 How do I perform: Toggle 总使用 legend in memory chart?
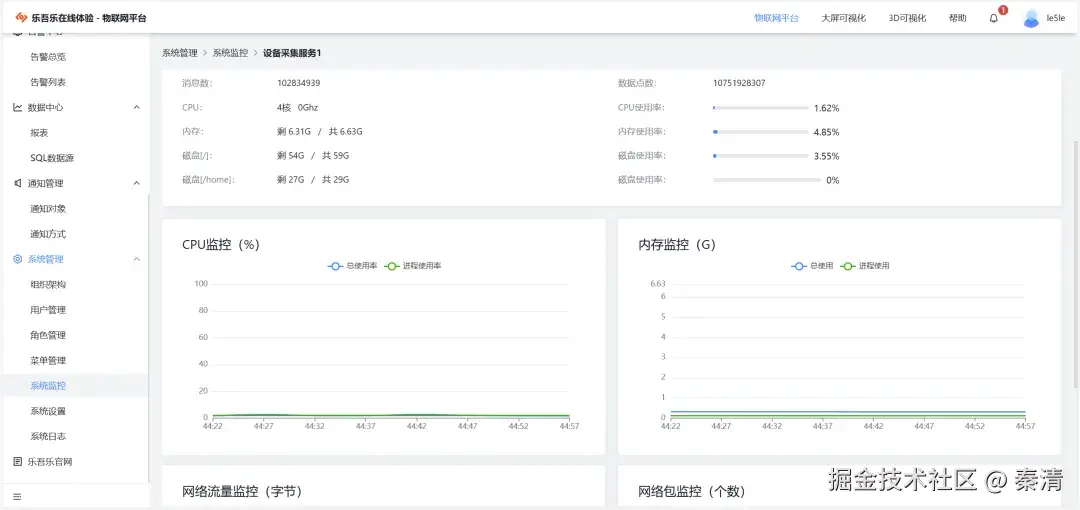[813, 265]
